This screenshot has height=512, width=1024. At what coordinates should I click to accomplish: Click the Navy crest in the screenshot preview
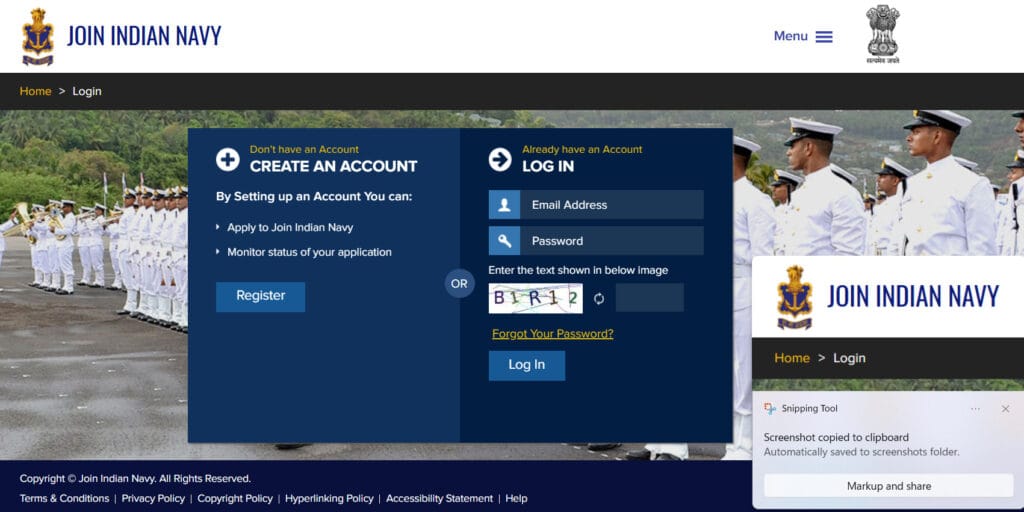point(794,297)
